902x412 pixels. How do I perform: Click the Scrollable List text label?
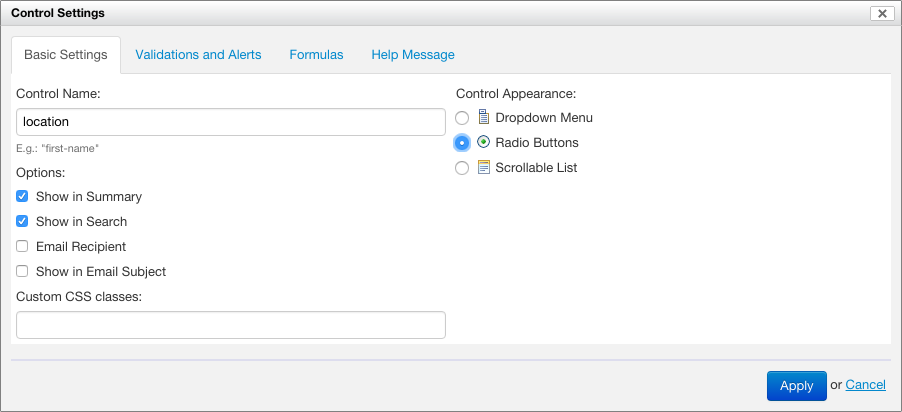[536, 168]
